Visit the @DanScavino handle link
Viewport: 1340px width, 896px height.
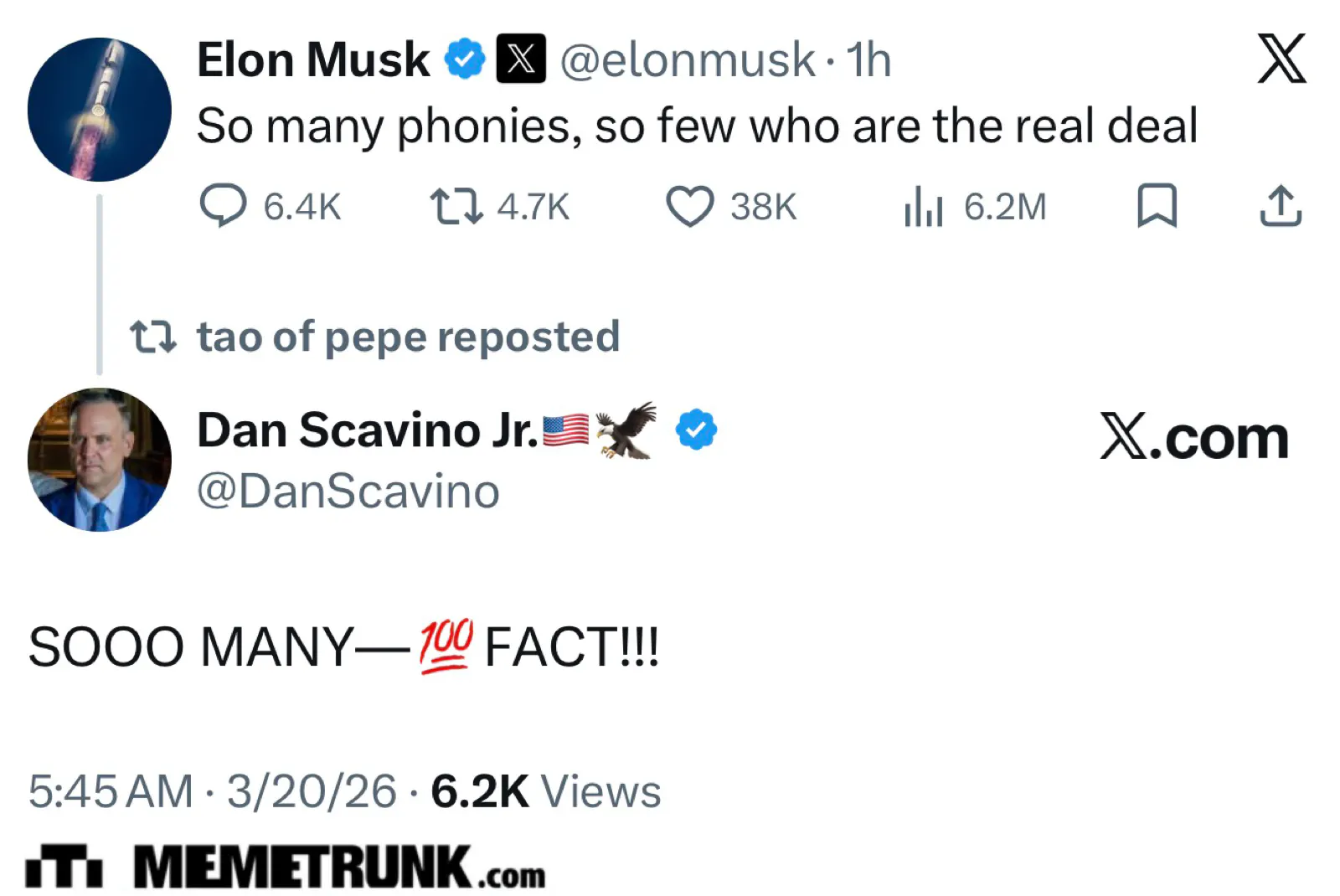coord(348,492)
